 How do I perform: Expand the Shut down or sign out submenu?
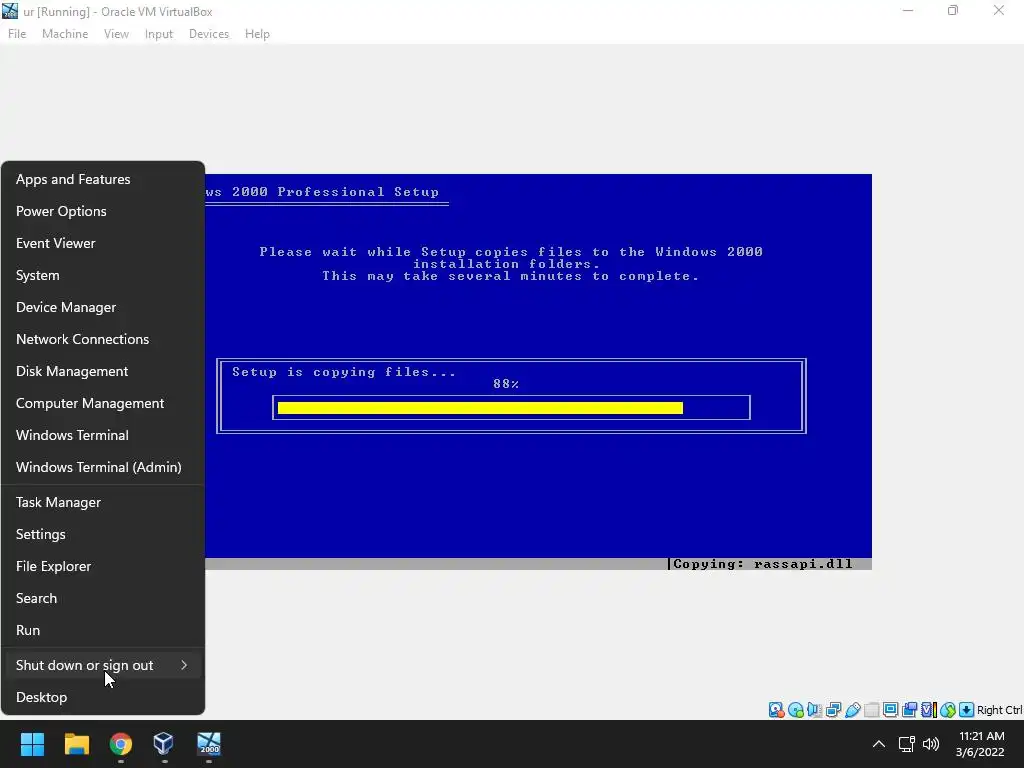[103, 665]
